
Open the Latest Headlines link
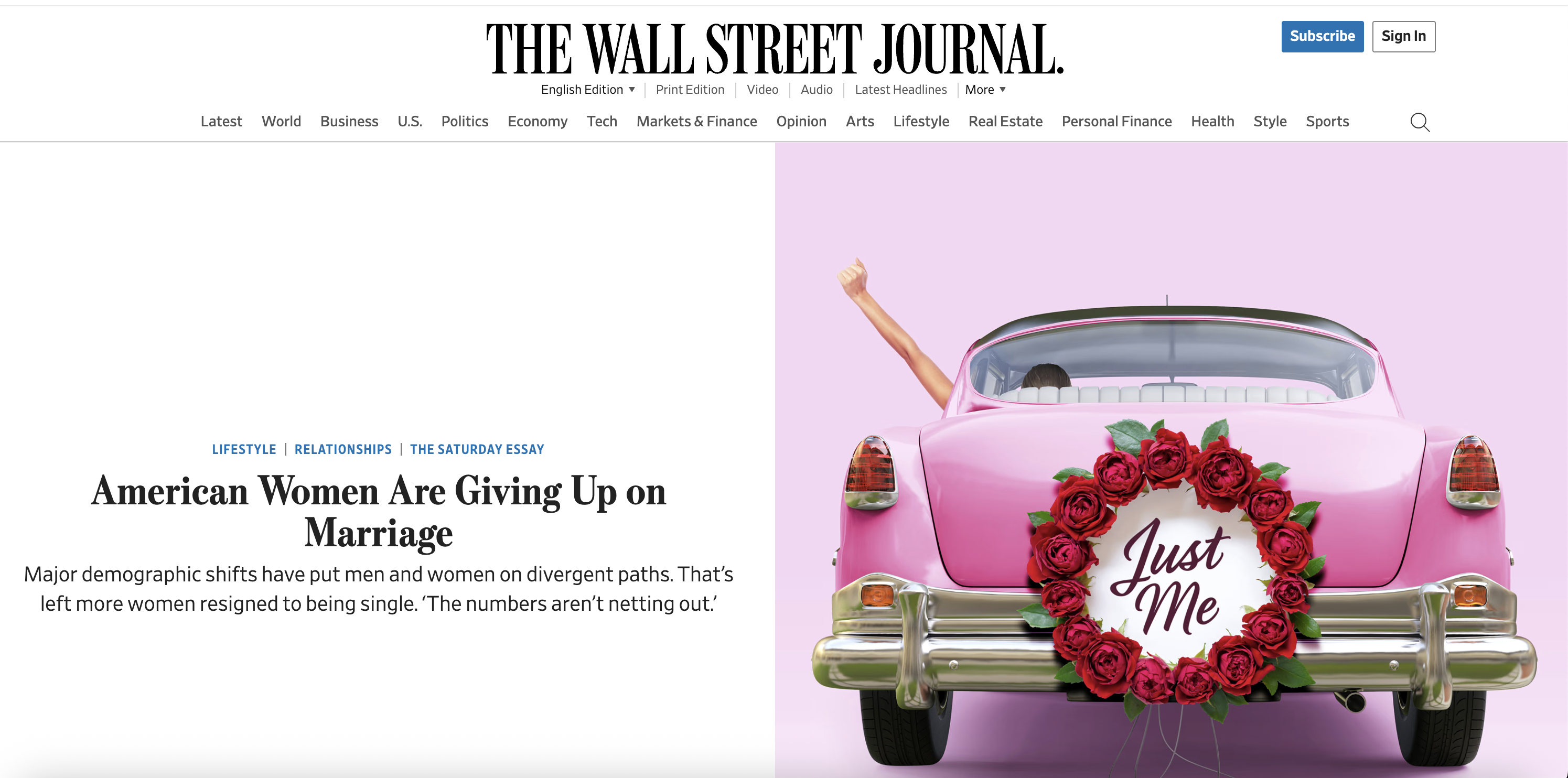click(x=900, y=90)
